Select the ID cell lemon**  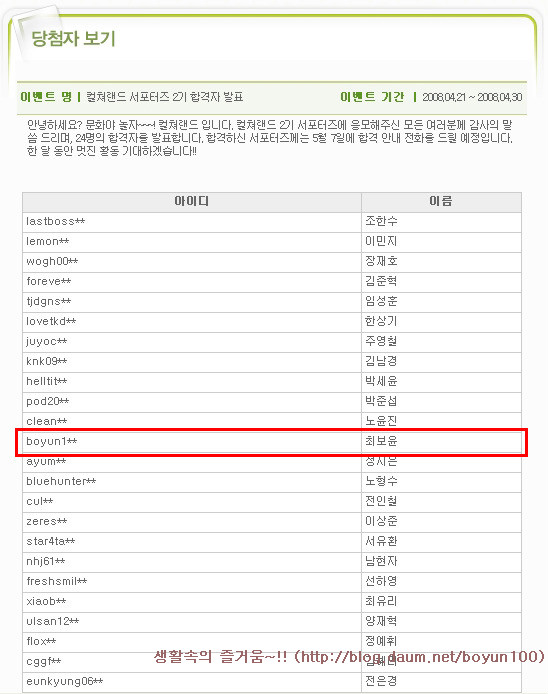192,242
